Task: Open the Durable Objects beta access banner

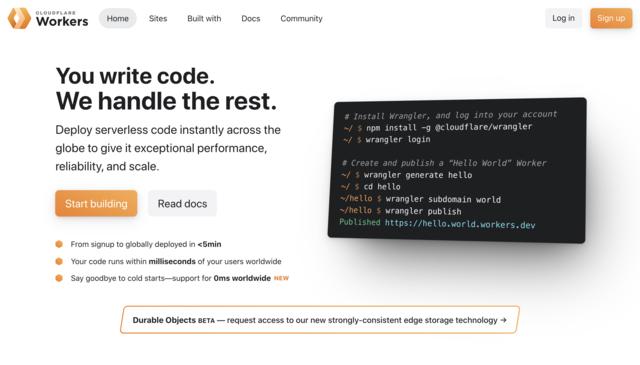Action: [320, 320]
